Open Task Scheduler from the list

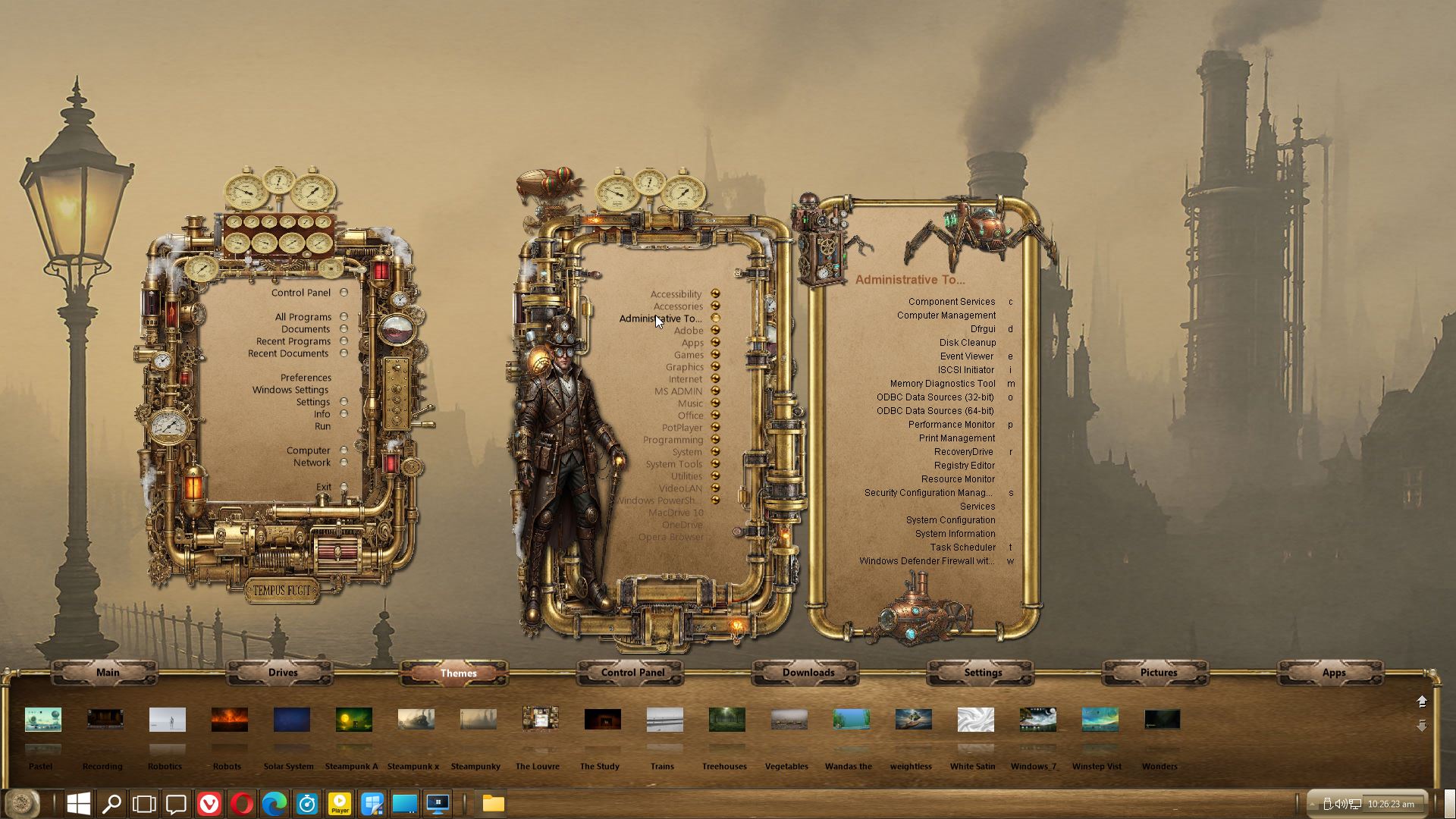click(962, 548)
